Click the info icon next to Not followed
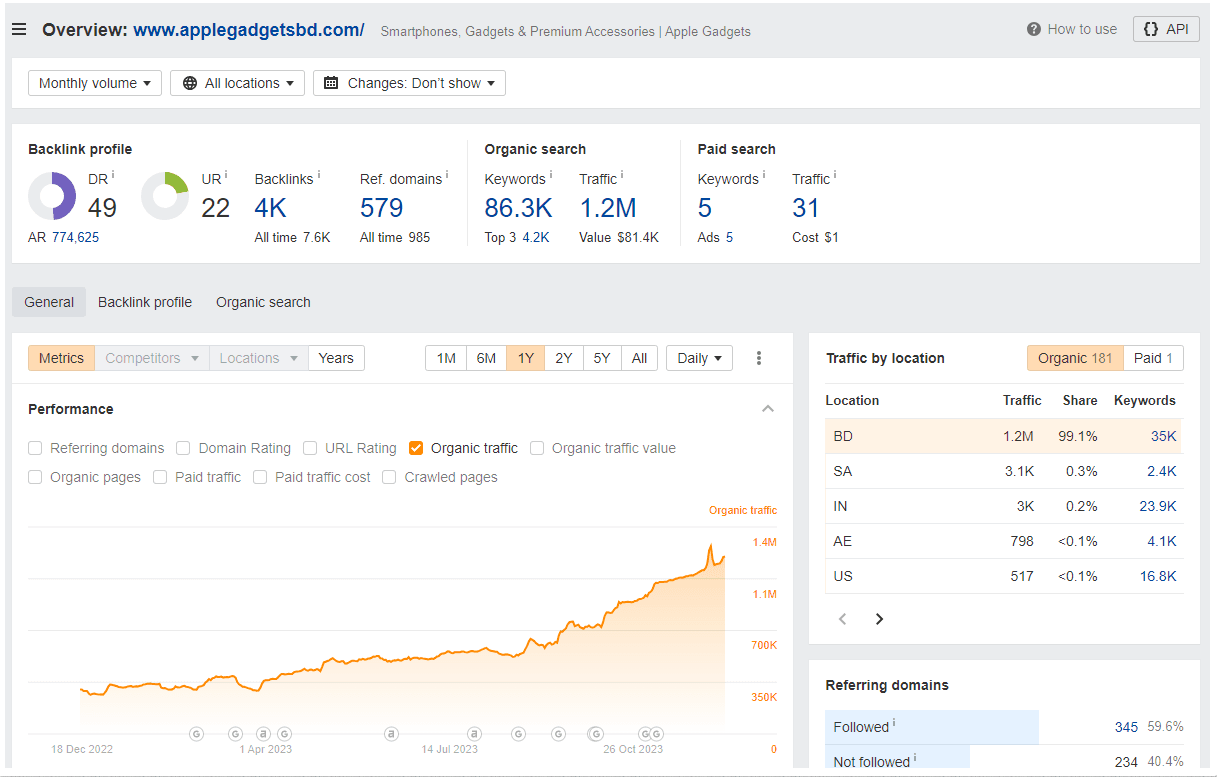Image resolution: width=1217 pixels, height=777 pixels. click(x=915, y=758)
